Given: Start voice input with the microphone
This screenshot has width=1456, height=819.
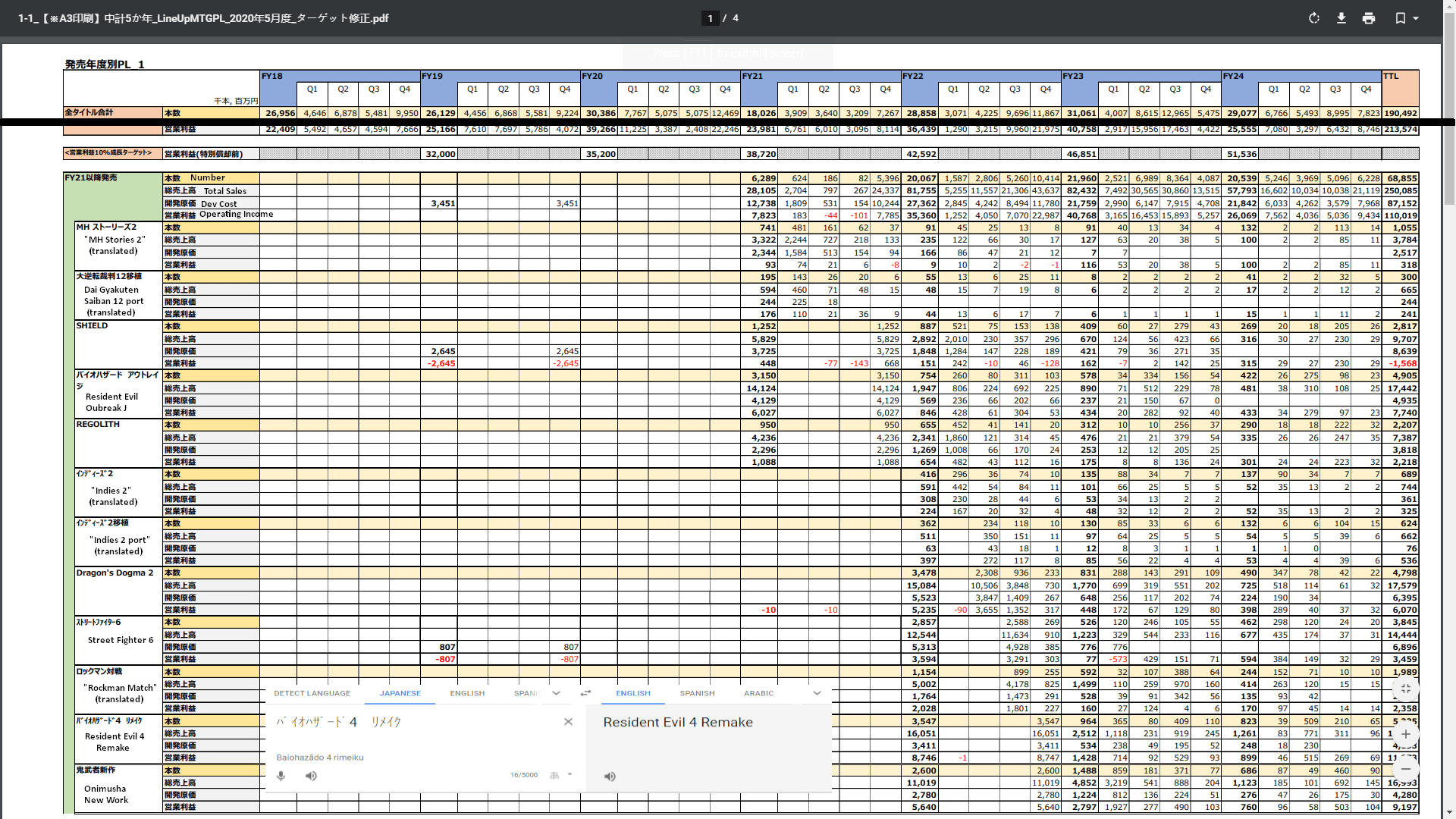Looking at the screenshot, I should click(281, 776).
